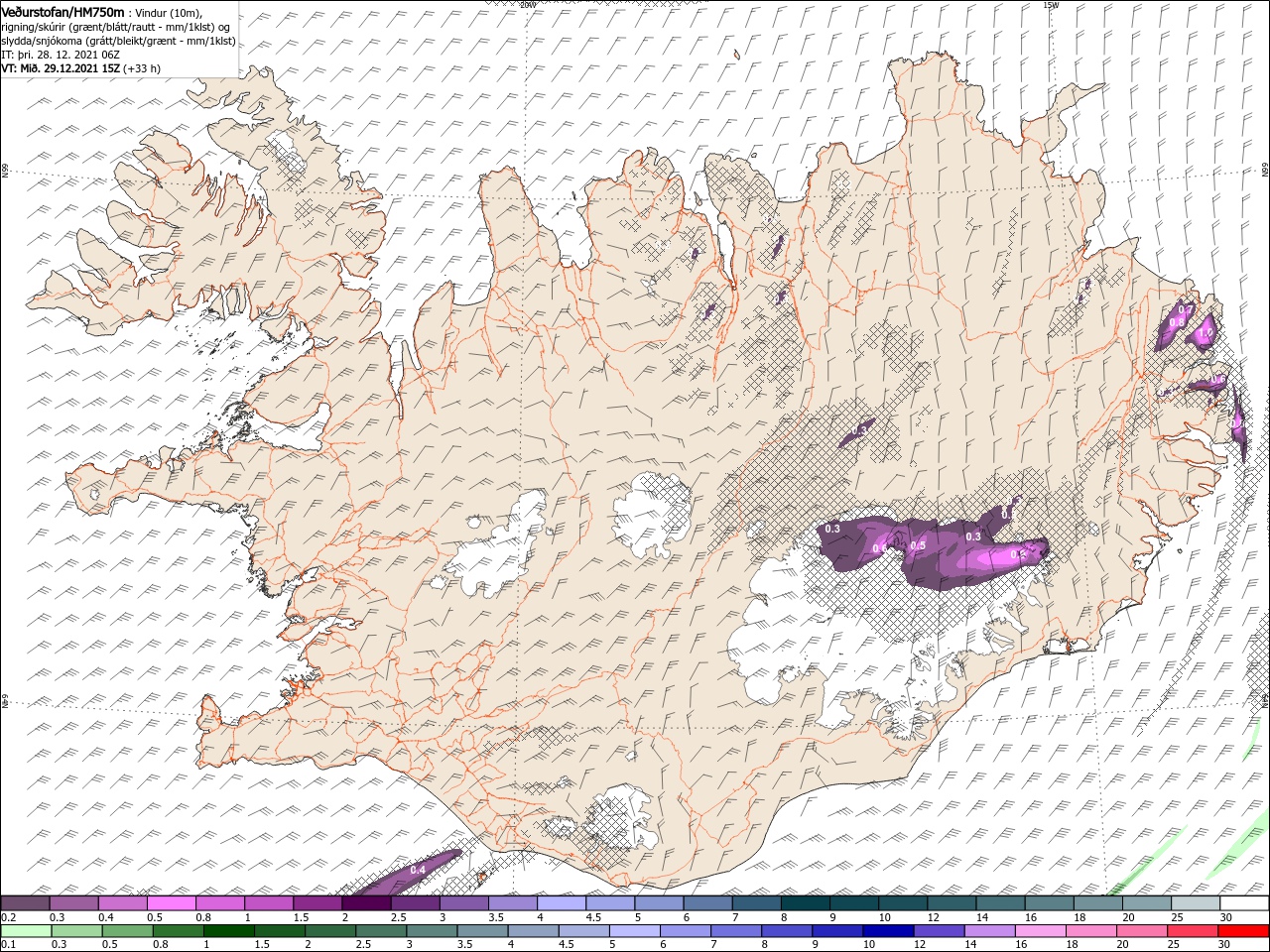Click the valid time 'VT: Mið. 29.12.2021 15Z'
This screenshot has width=1270, height=952.
(61, 68)
